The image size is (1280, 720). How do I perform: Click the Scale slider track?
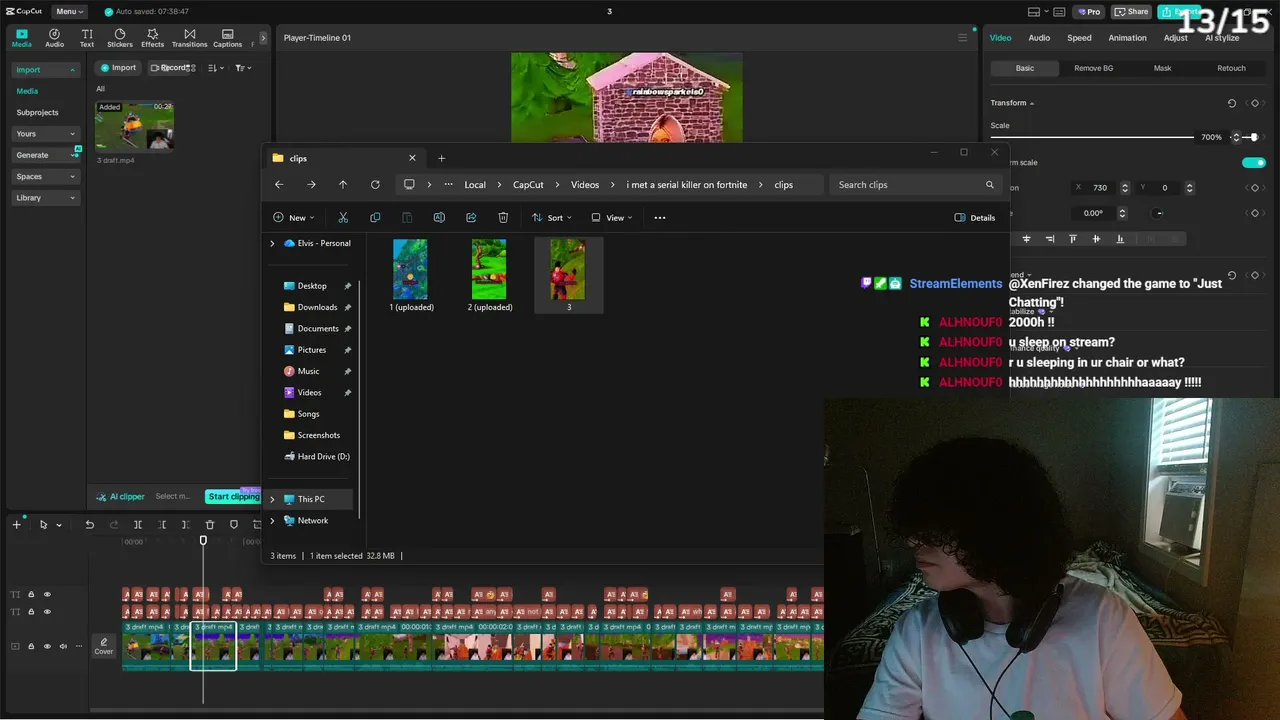(x=1092, y=137)
